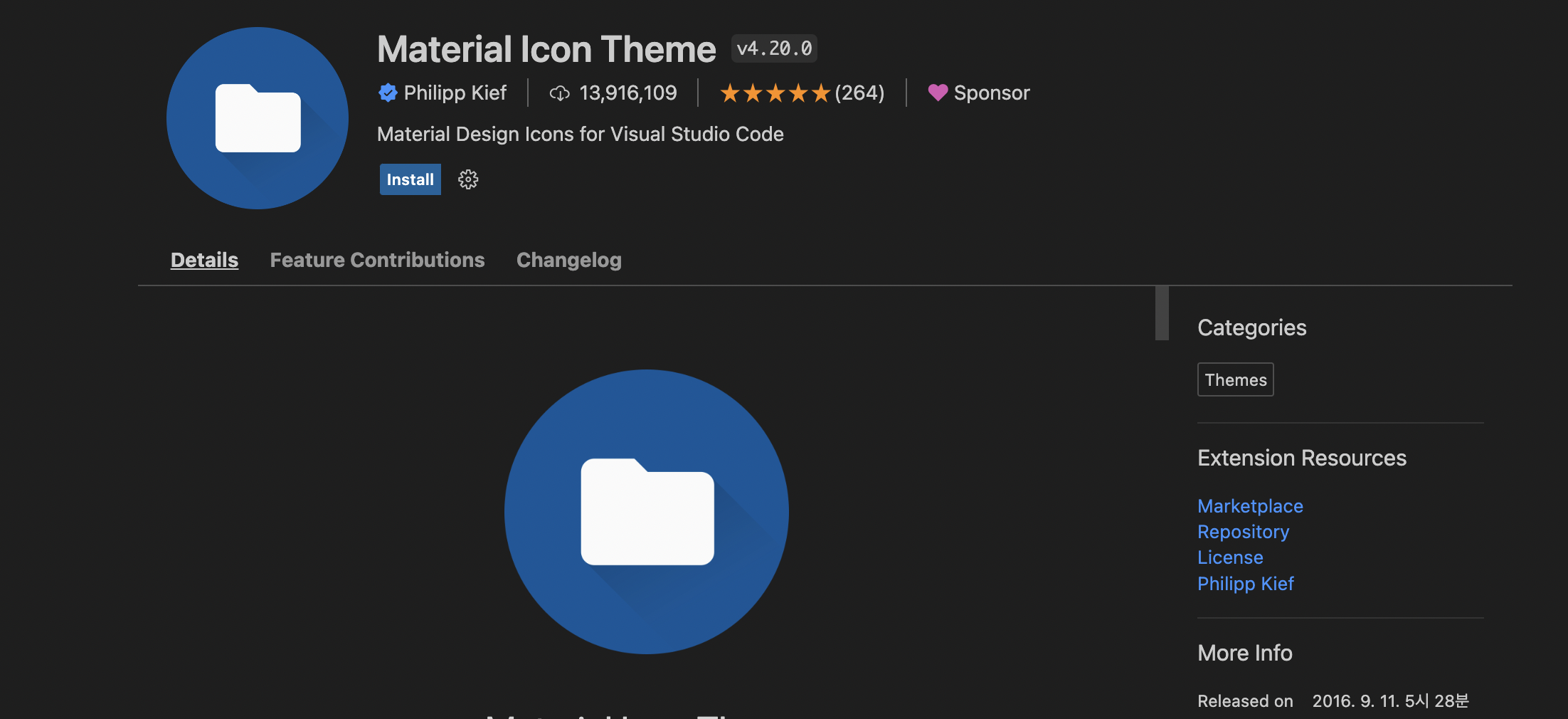The image size is (1568, 719).
Task: Open Philipp Kief link under Extension Resources
Action: coord(1246,584)
